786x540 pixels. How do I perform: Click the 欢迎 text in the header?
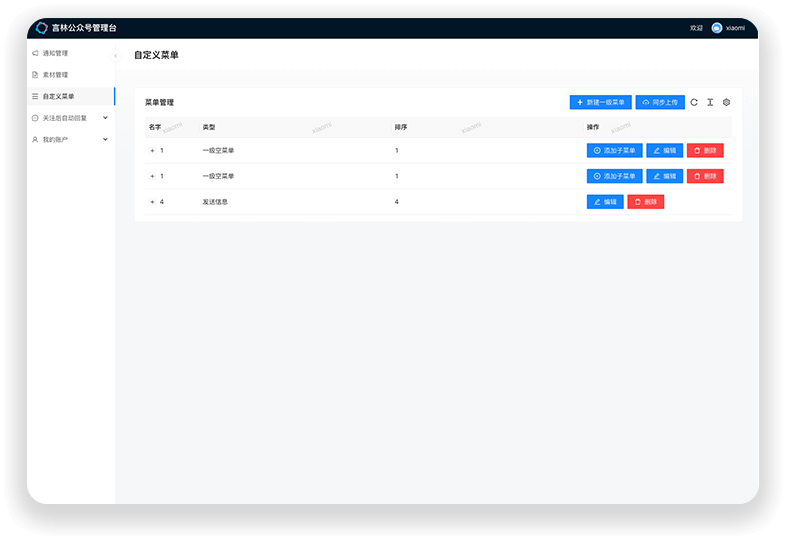[x=696, y=28]
